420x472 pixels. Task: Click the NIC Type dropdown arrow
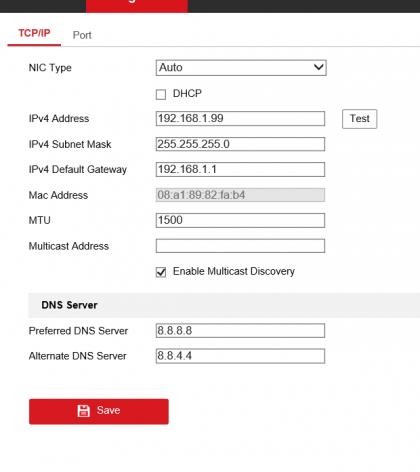click(x=318, y=67)
